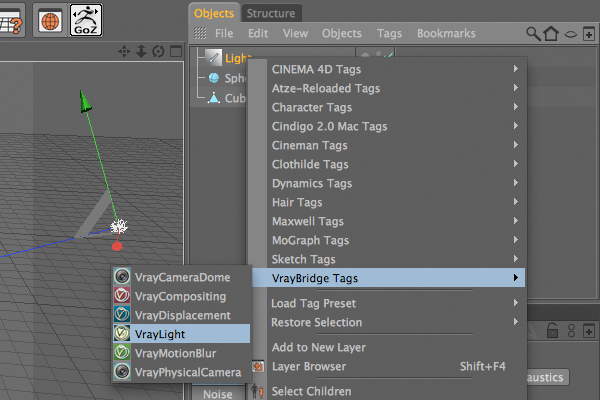600x400 pixels.
Task: Click the VrayPhysicalCamera tag icon
Action: [x=122, y=371]
